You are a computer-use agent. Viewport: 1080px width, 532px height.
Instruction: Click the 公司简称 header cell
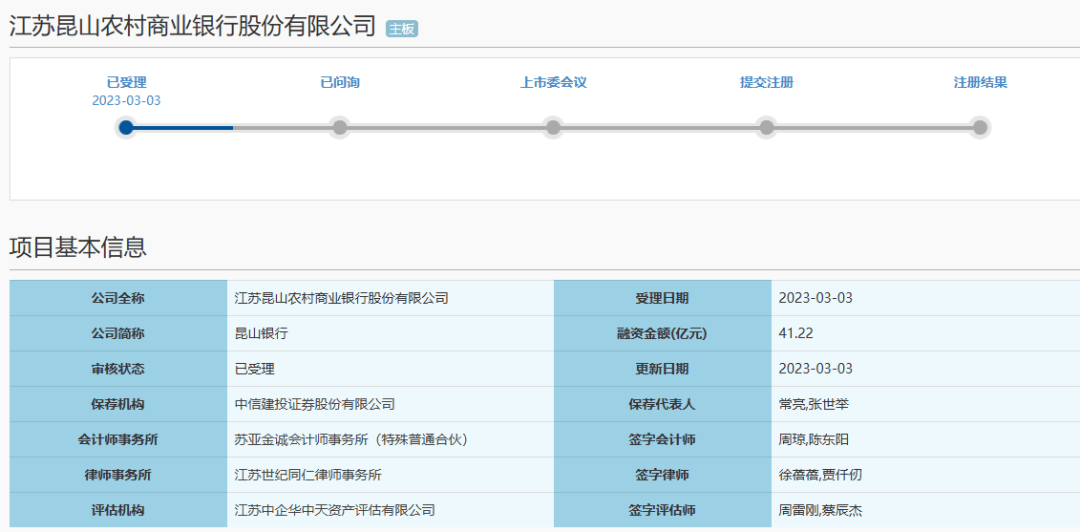118,334
